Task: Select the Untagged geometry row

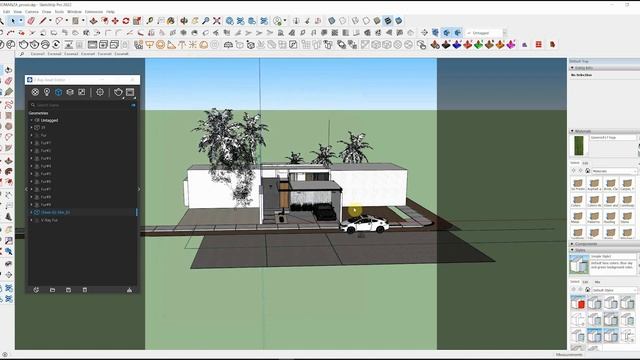Action: click(x=83, y=120)
